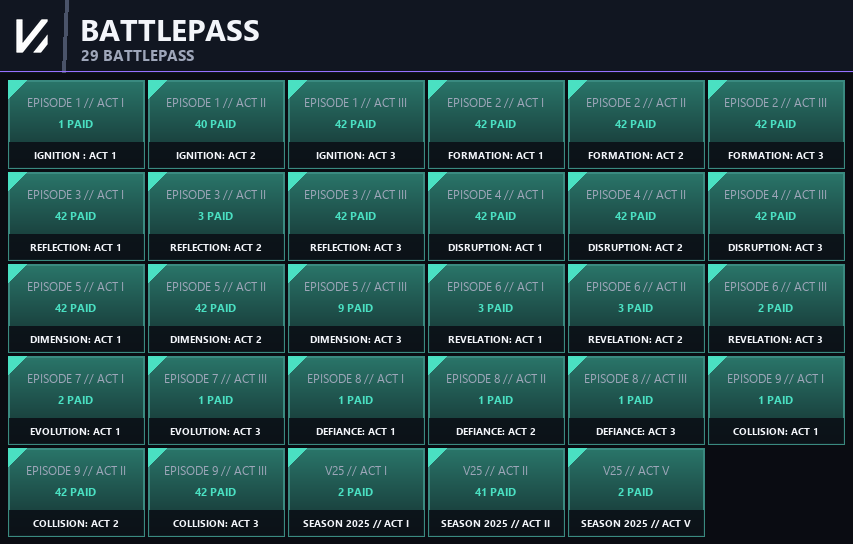Select Season 2025 // Act II tile
The image size is (853, 544).
496,492
